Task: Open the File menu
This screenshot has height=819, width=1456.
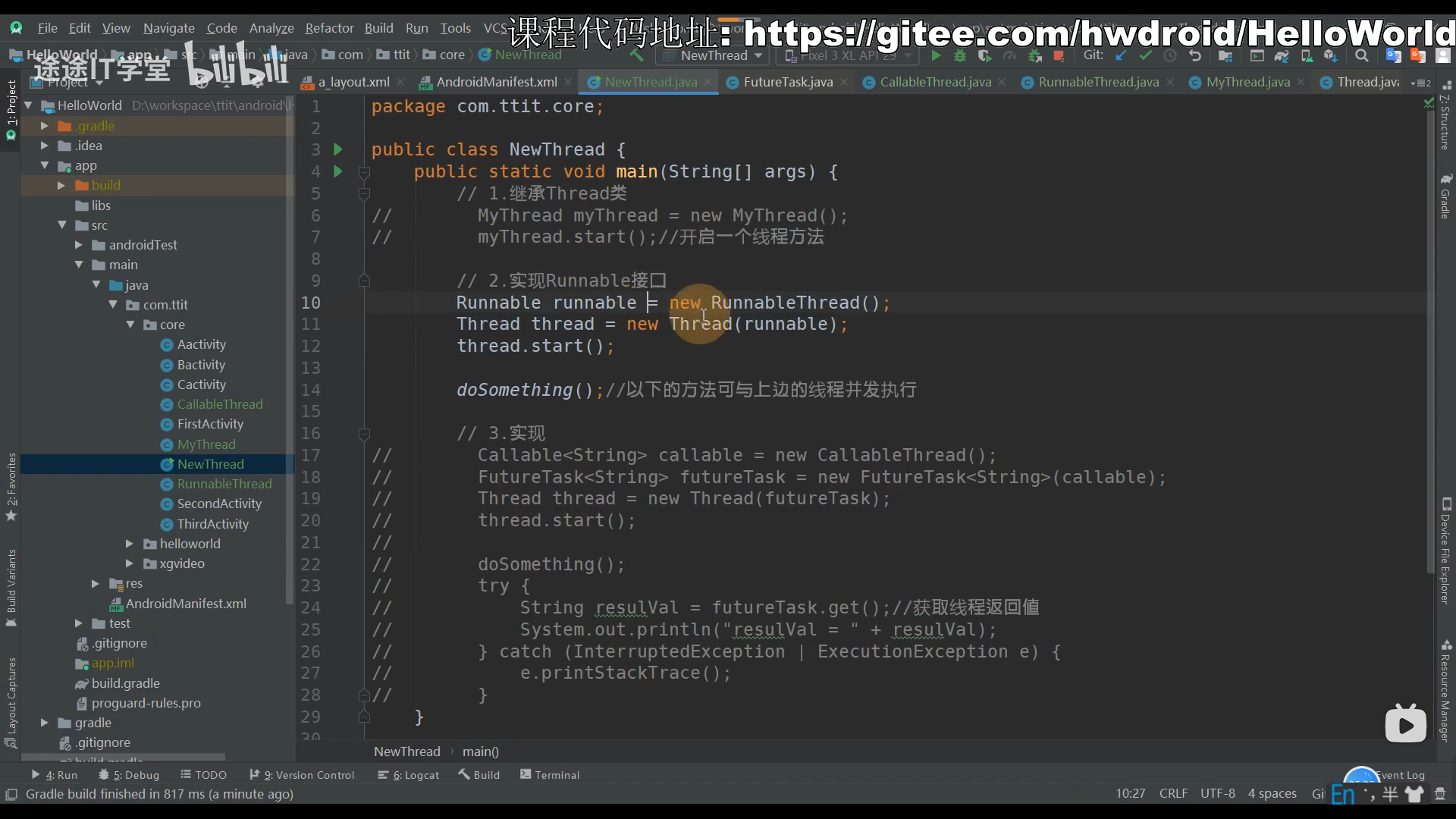Action: 47,28
